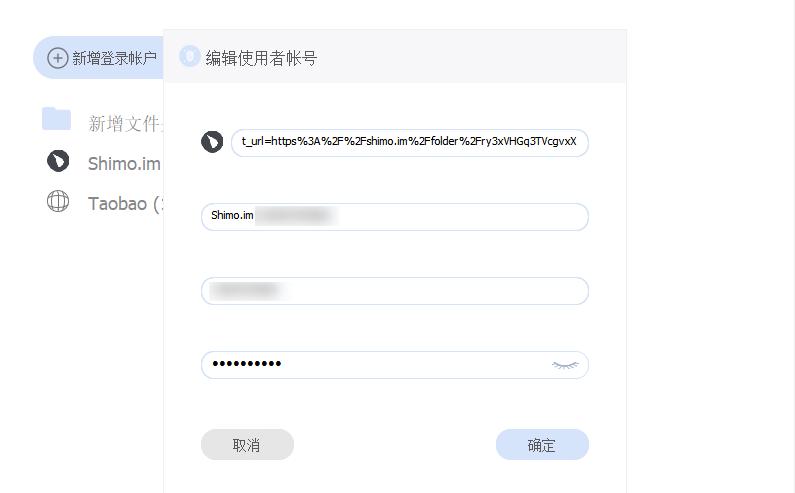Screen dimensions: 795x493
Task: Click the Shimo.im icon in account list
Action: [58, 161]
